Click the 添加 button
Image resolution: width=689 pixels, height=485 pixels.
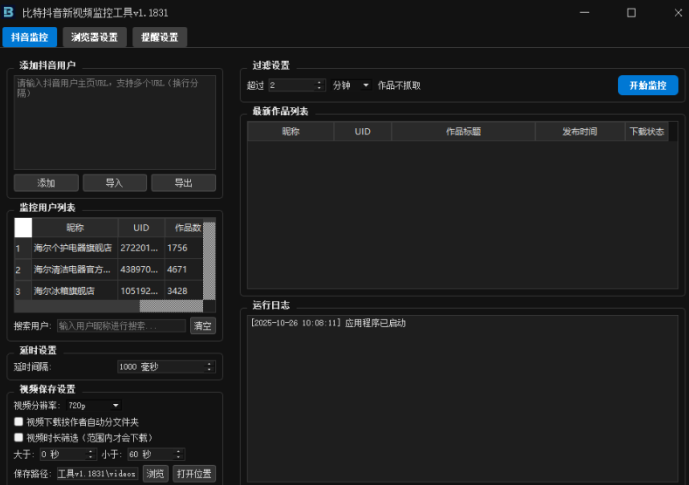[x=46, y=183]
